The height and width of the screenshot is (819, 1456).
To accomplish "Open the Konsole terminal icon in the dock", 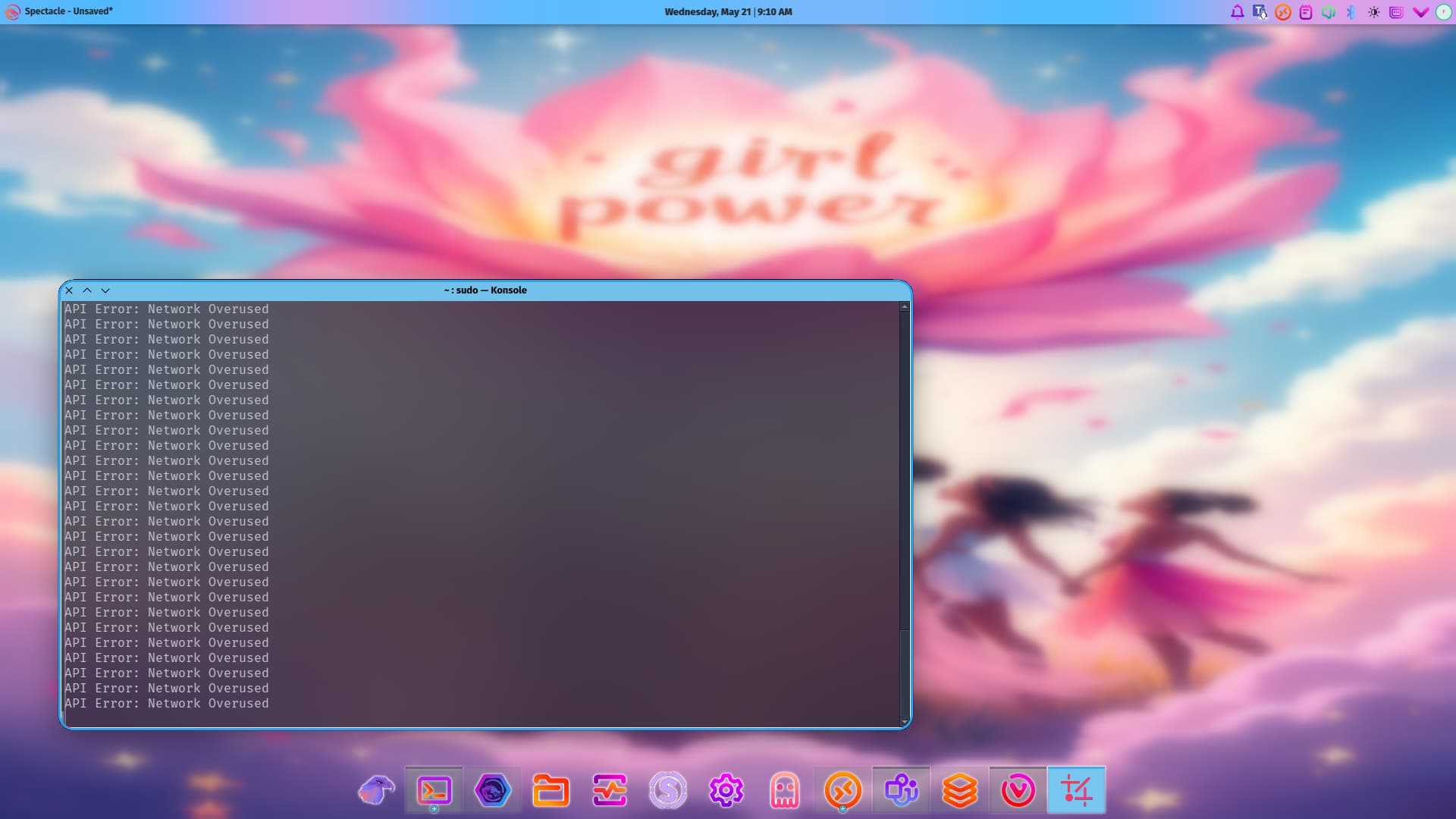I will pyautogui.click(x=434, y=790).
